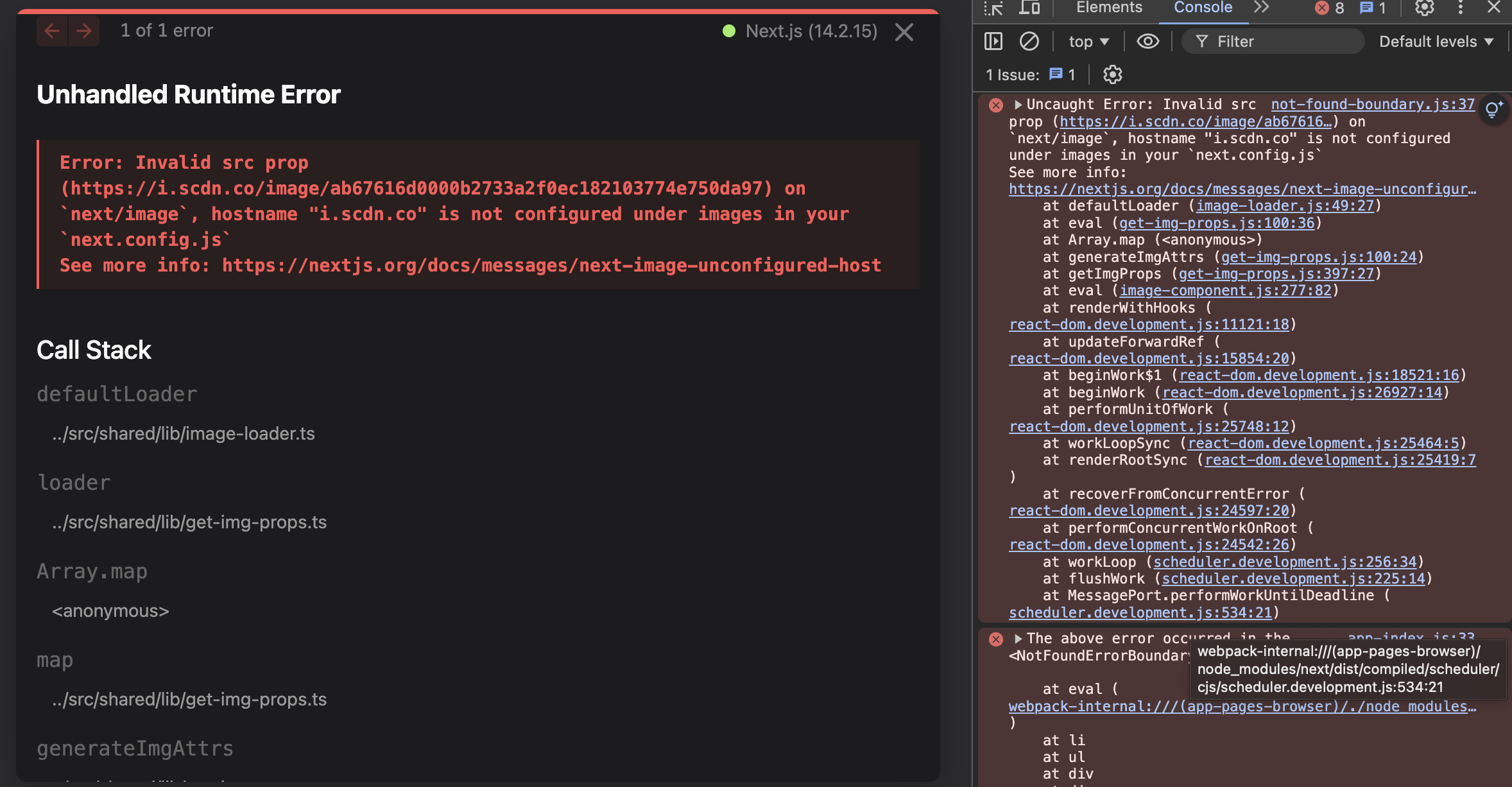Toggle device toolbar emulation icon
Image resolution: width=1512 pixels, height=787 pixels.
[x=1029, y=8]
